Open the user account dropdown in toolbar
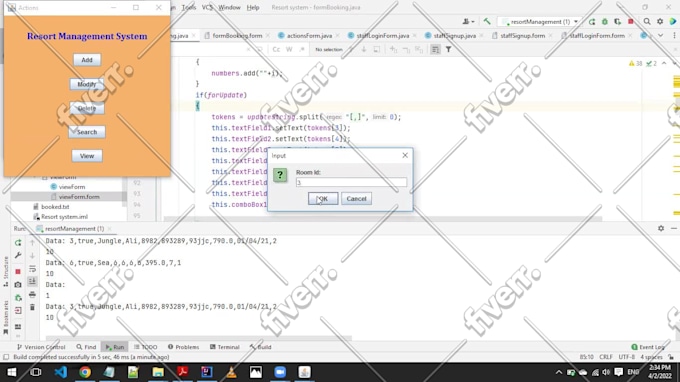 click(468, 21)
